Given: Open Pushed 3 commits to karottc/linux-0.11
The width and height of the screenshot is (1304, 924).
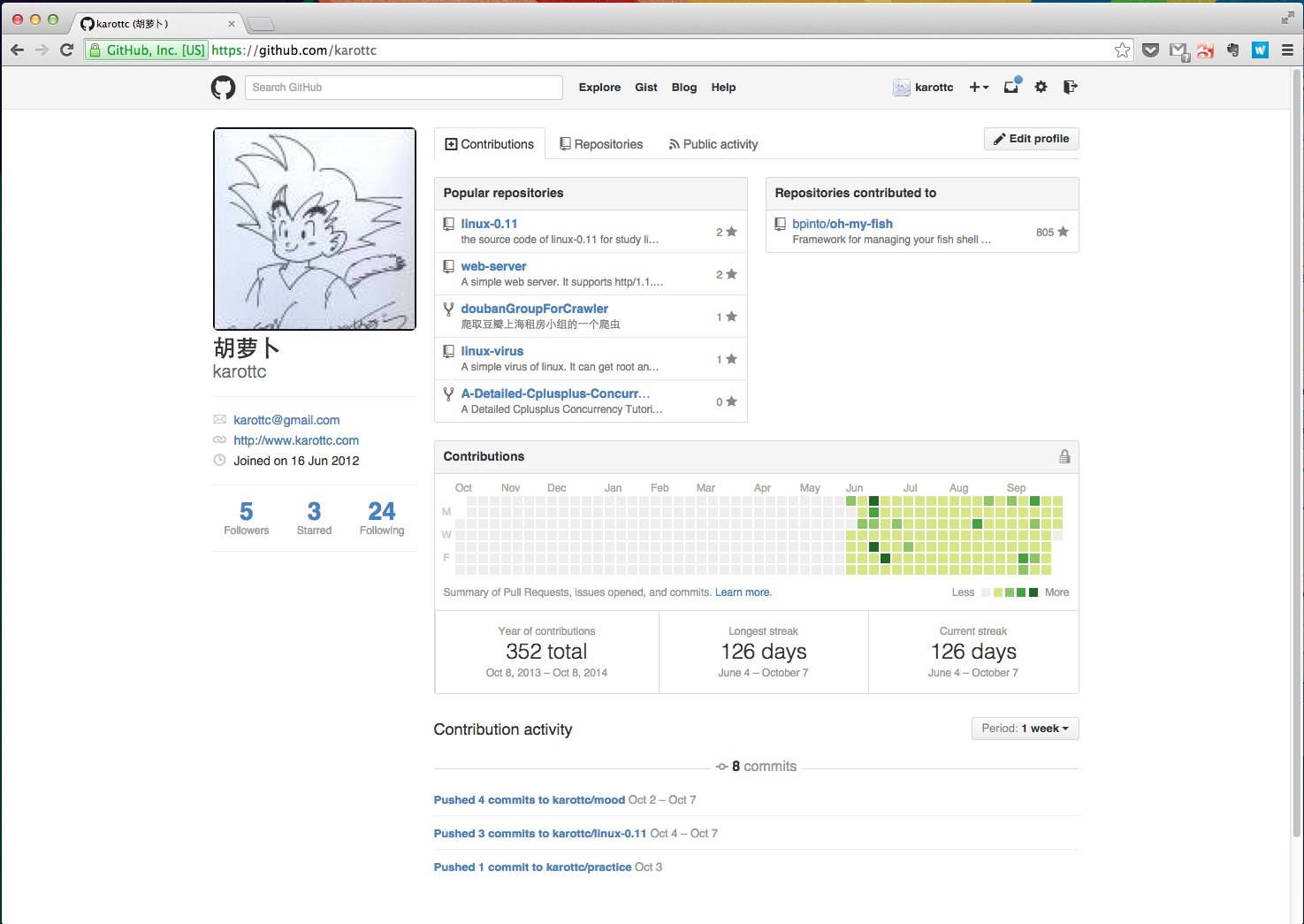Looking at the screenshot, I should 540,834.
